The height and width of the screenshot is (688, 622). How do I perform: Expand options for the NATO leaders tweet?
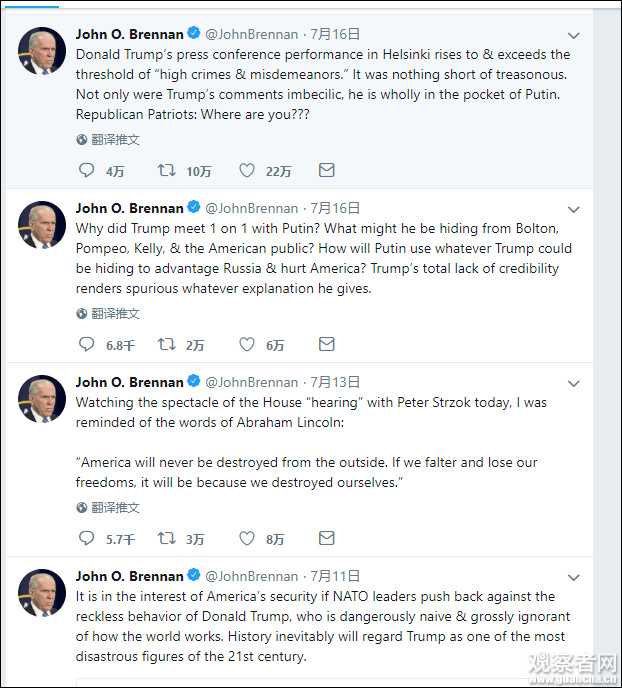pyautogui.click(x=574, y=578)
